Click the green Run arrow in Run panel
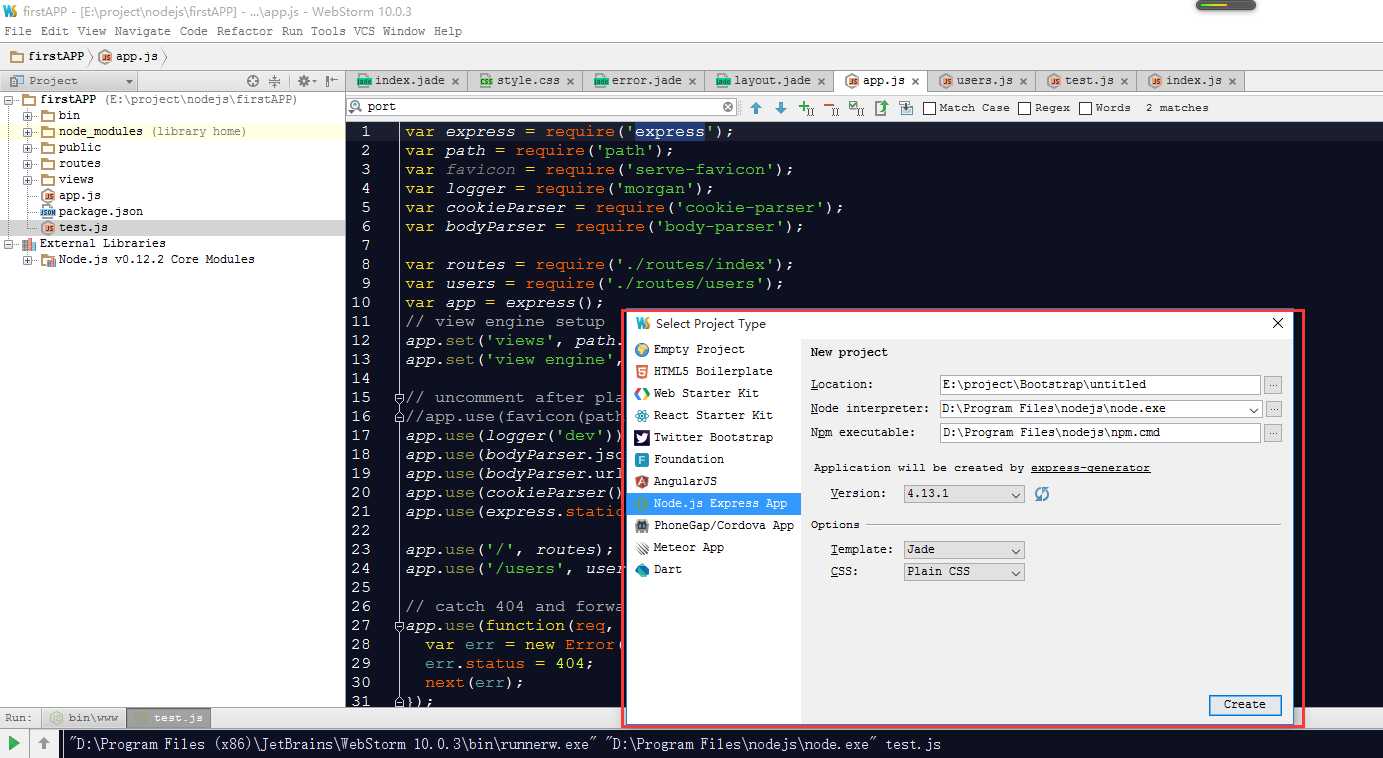Image resolution: width=1383 pixels, height=758 pixels. (x=14, y=743)
